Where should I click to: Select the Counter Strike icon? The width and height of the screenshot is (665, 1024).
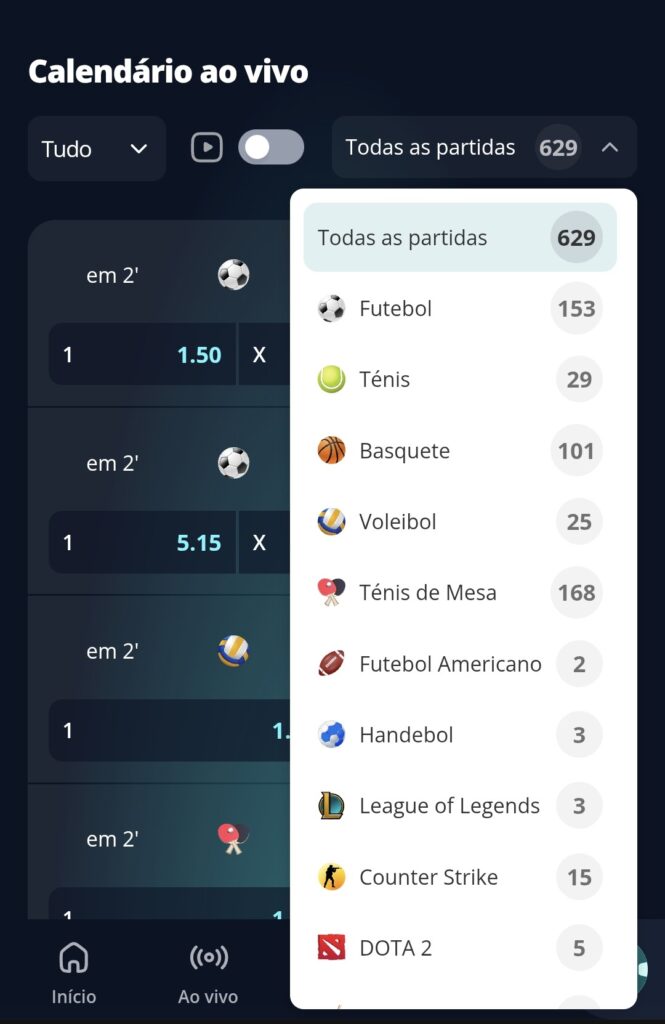pos(329,877)
